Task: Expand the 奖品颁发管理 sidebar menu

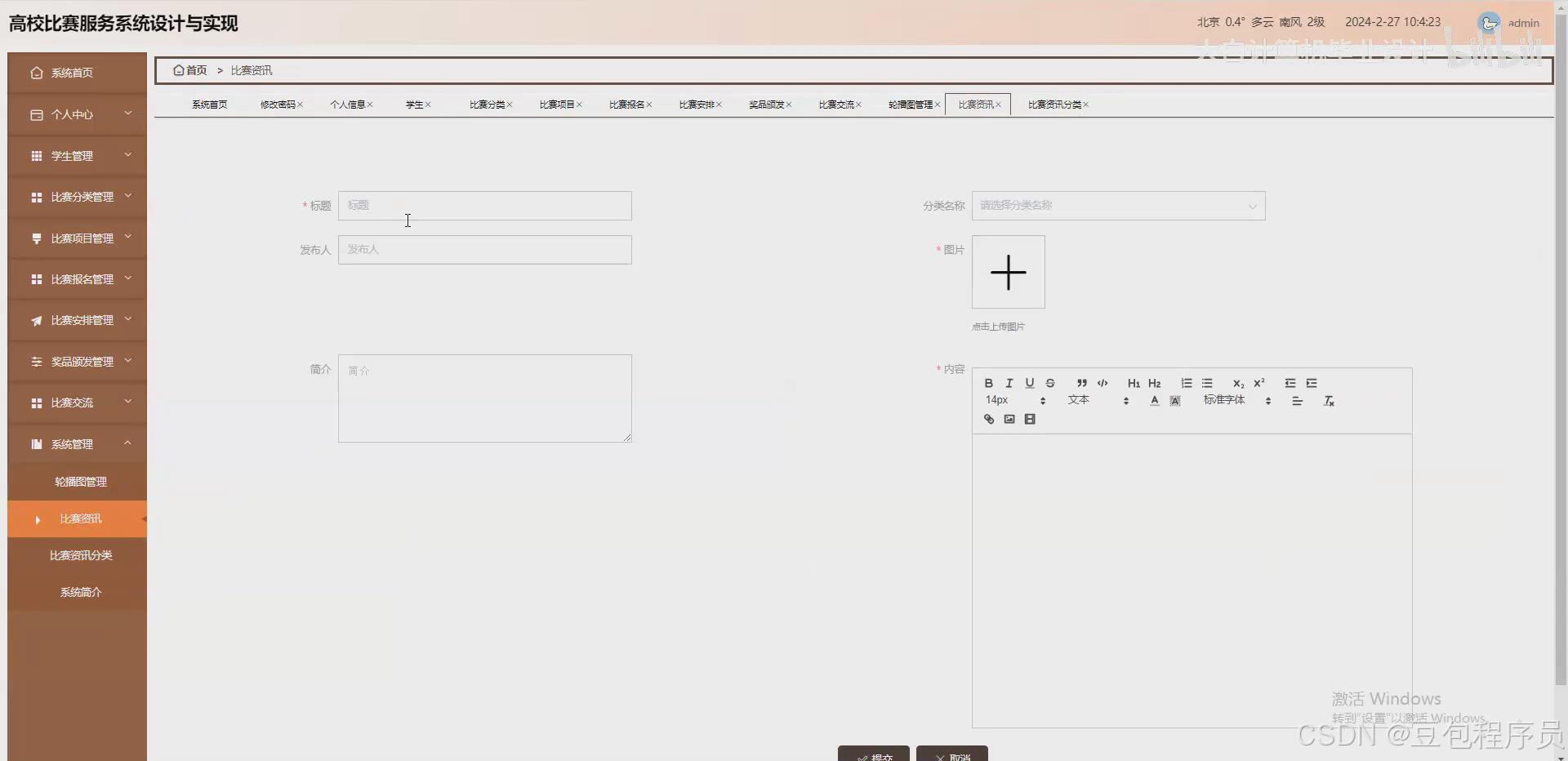Action: click(77, 362)
